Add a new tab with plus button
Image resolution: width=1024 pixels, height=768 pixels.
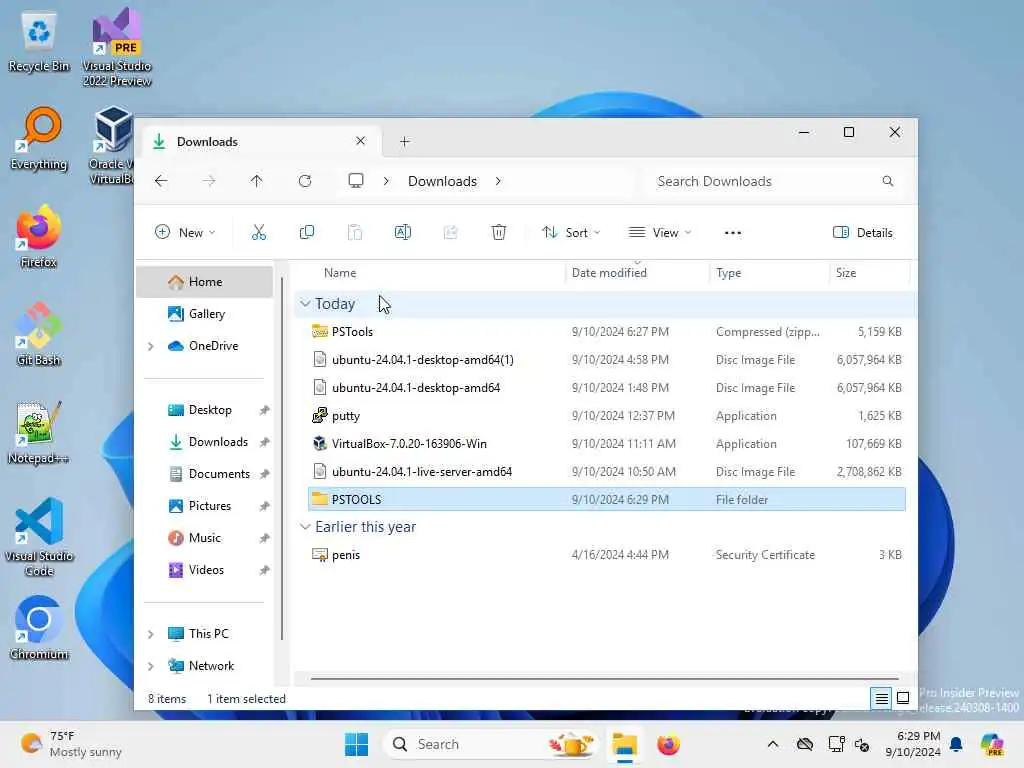tap(405, 142)
